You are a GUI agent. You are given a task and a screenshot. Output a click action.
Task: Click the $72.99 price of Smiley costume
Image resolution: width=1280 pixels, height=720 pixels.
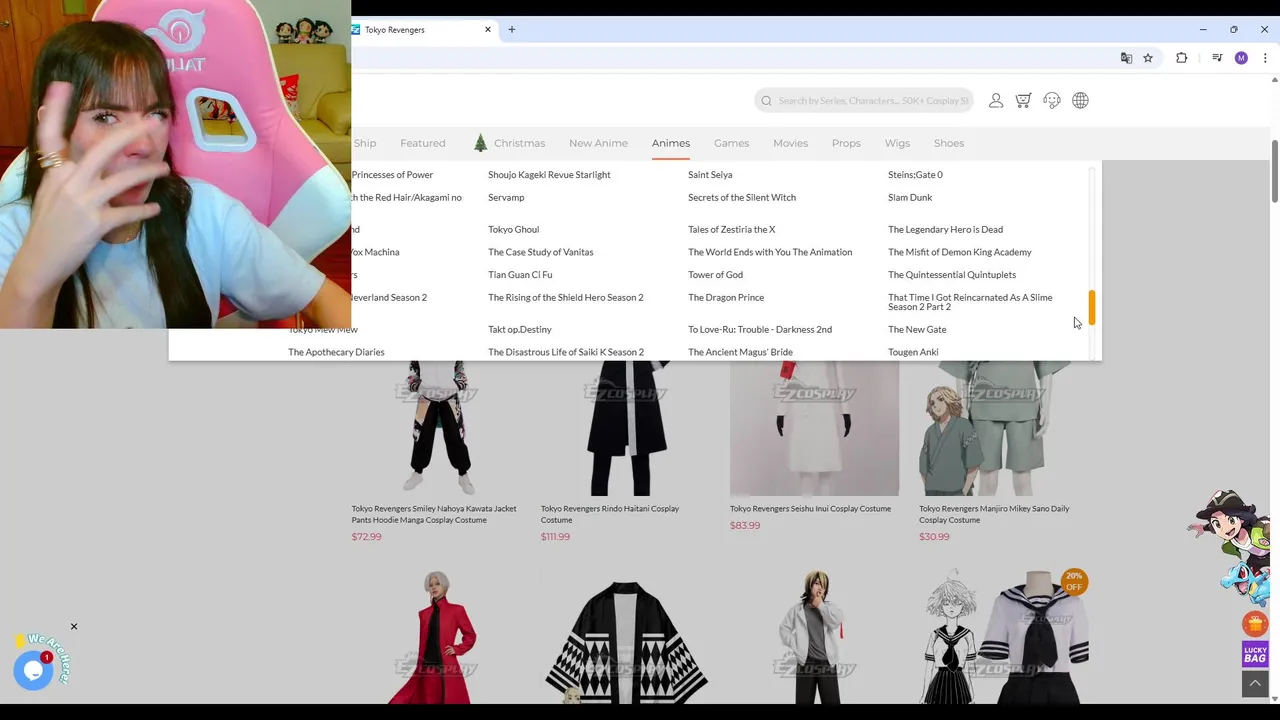[x=366, y=536]
